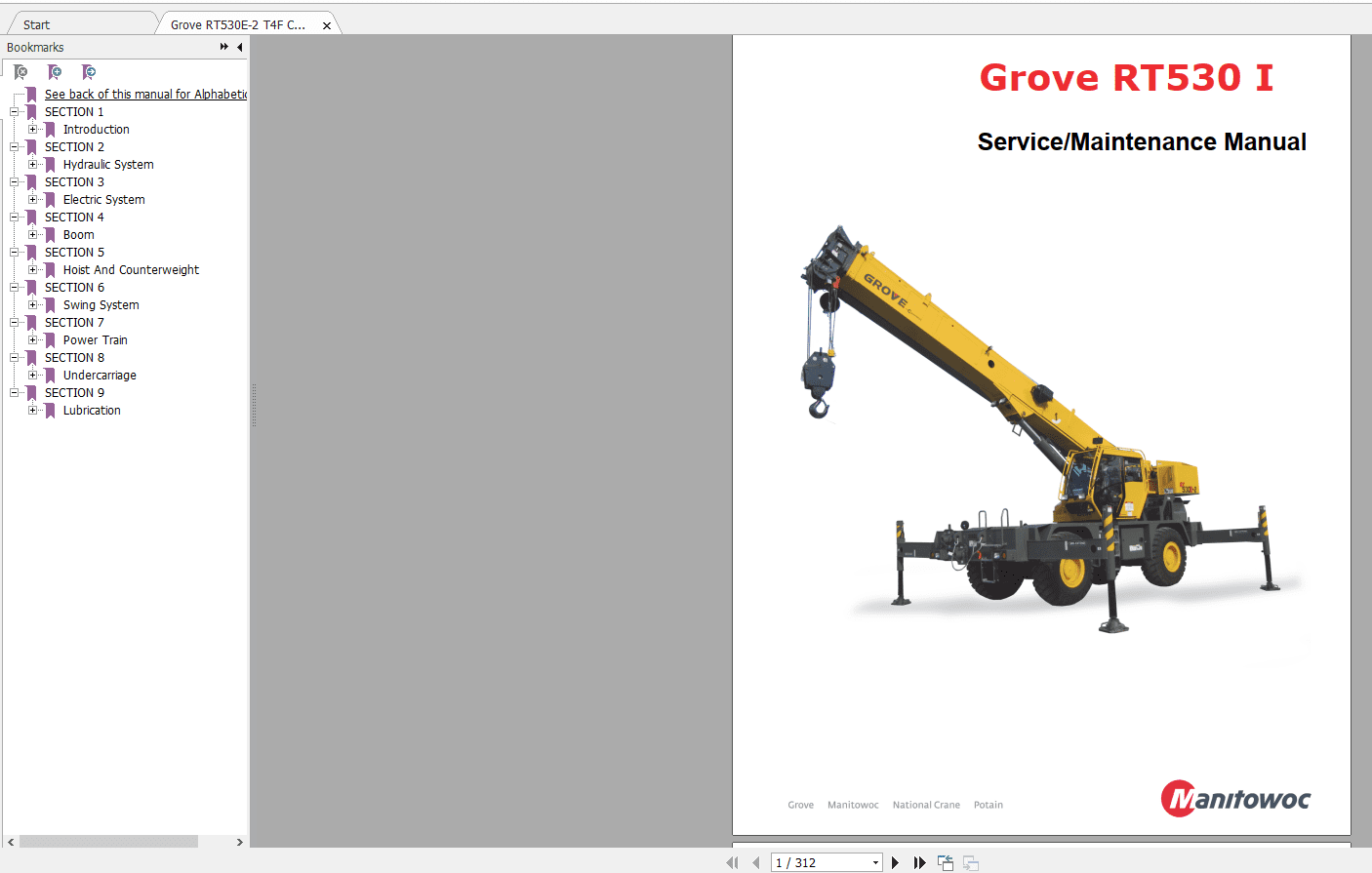Click the Alphabetical Index bookmark link
The height and width of the screenshot is (873, 1372).
click(x=144, y=94)
